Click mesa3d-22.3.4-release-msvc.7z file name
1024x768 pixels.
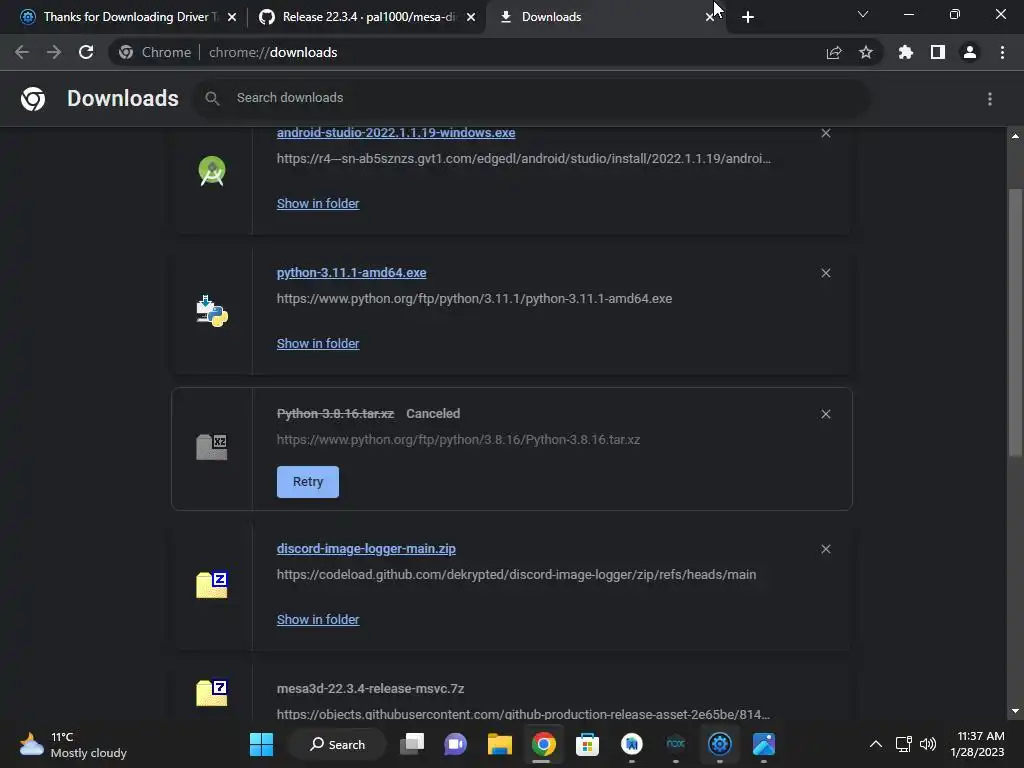point(370,688)
